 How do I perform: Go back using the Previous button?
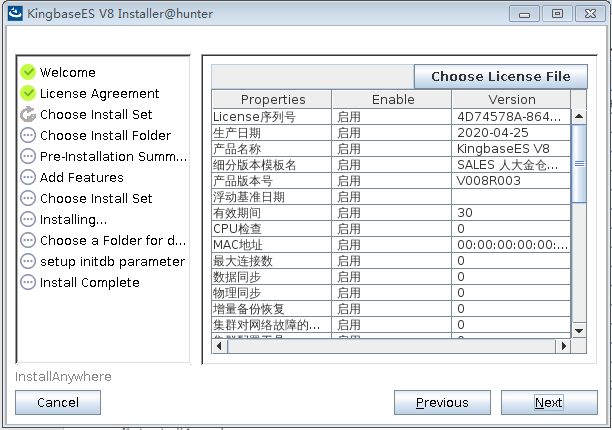[x=441, y=402]
